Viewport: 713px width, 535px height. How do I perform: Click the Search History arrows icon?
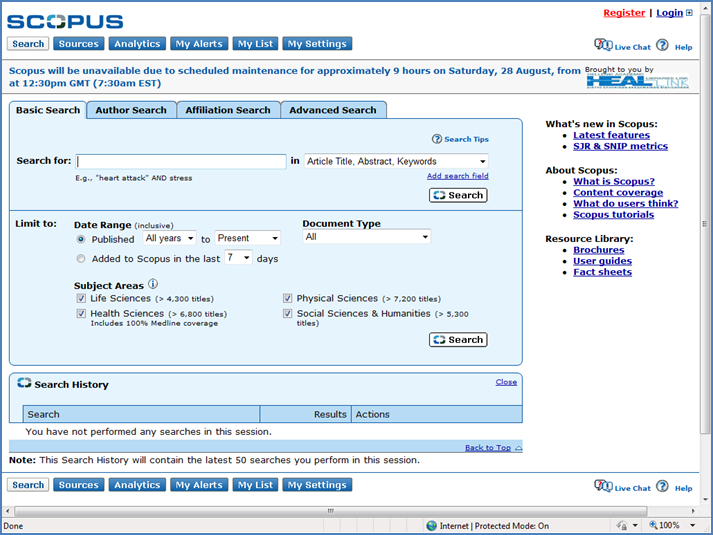[24, 383]
